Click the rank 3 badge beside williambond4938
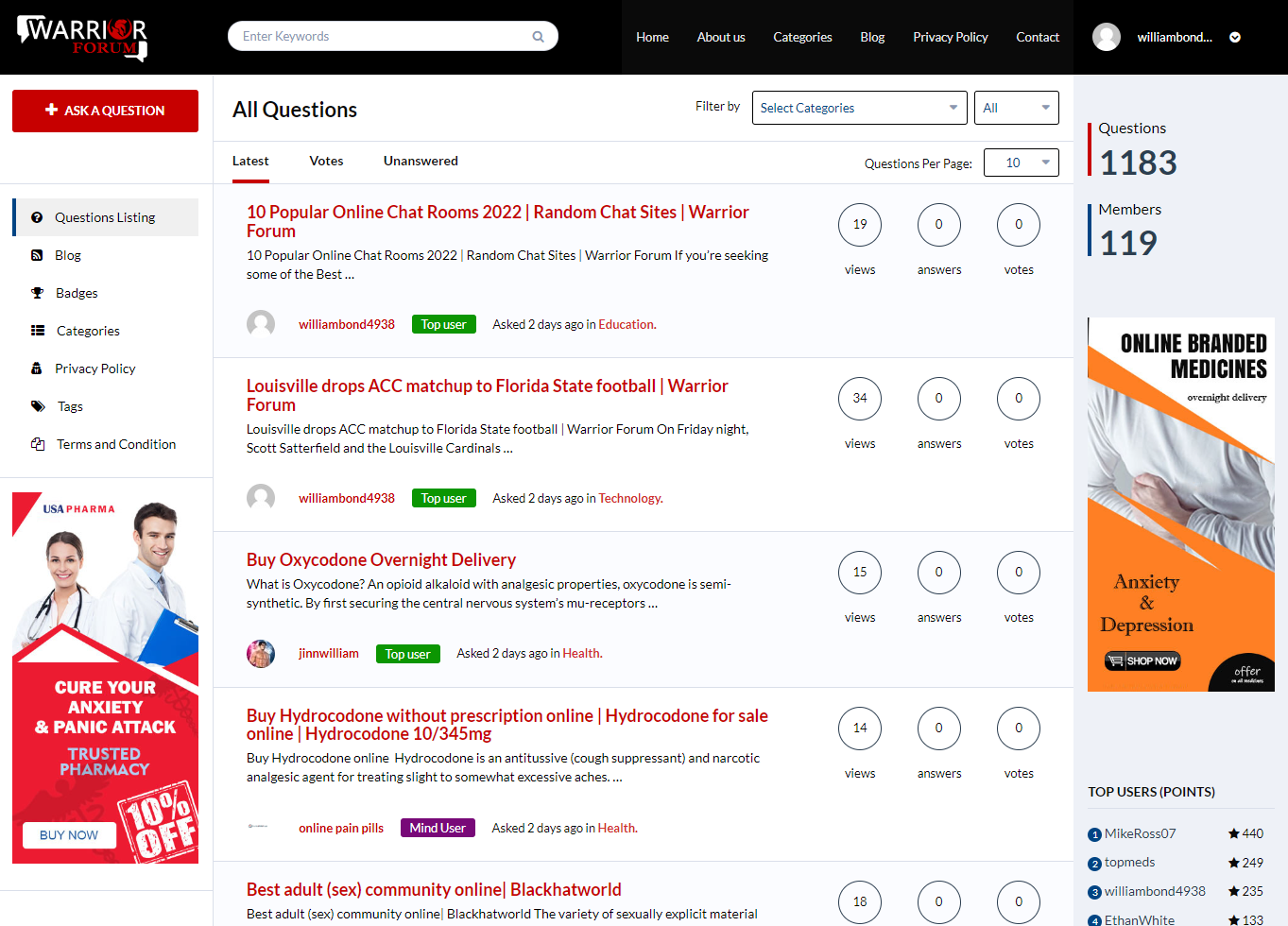The width and height of the screenshot is (1288, 926). pyautogui.click(x=1095, y=892)
